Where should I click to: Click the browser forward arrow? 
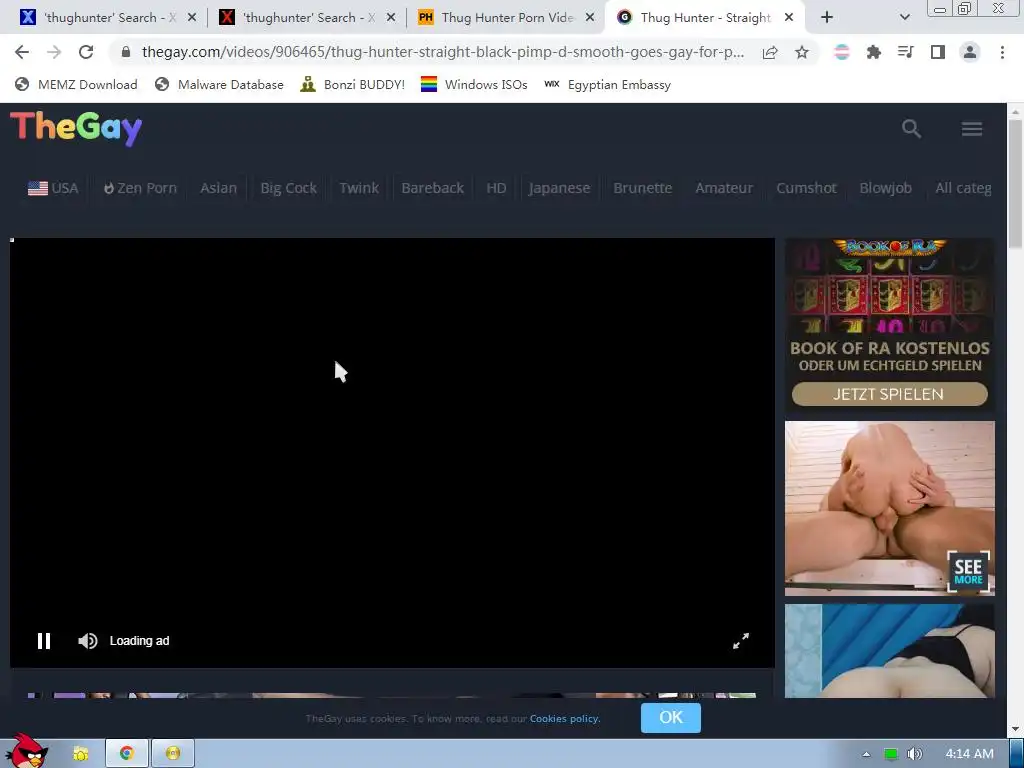54,52
